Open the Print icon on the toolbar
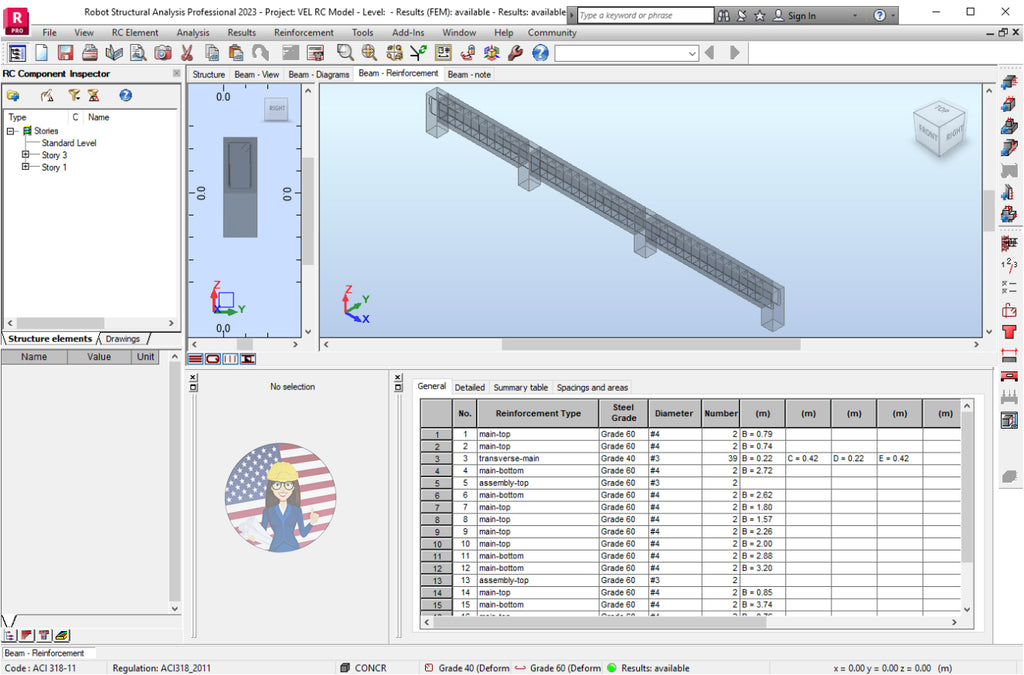 click(x=91, y=53)
